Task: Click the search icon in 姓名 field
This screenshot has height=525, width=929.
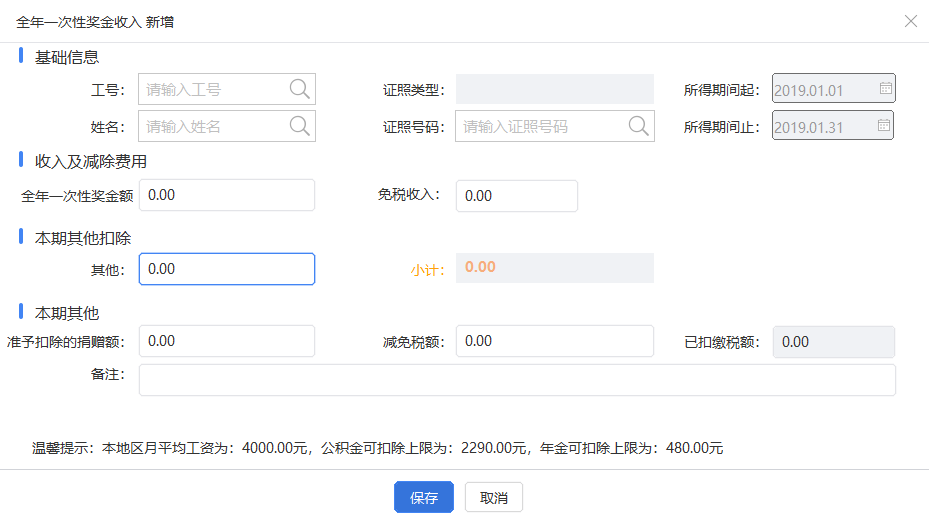Action: click(x=299, y=126)
